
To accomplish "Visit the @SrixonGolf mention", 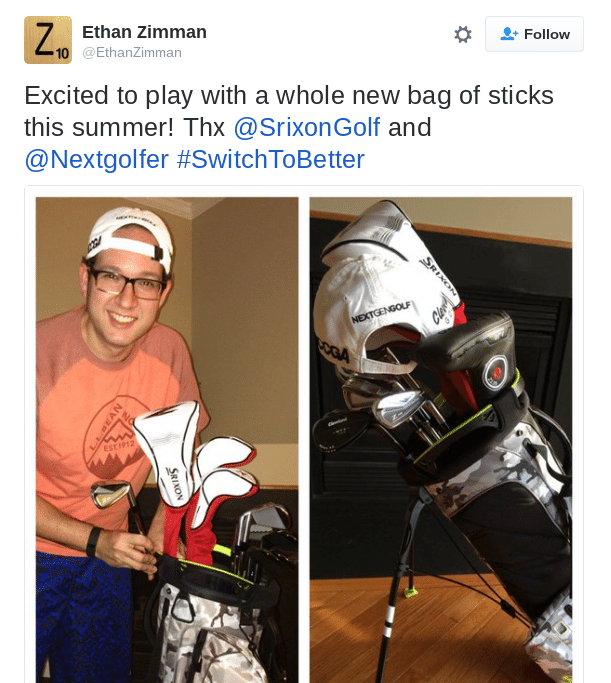I will click(x=307, y=127).
